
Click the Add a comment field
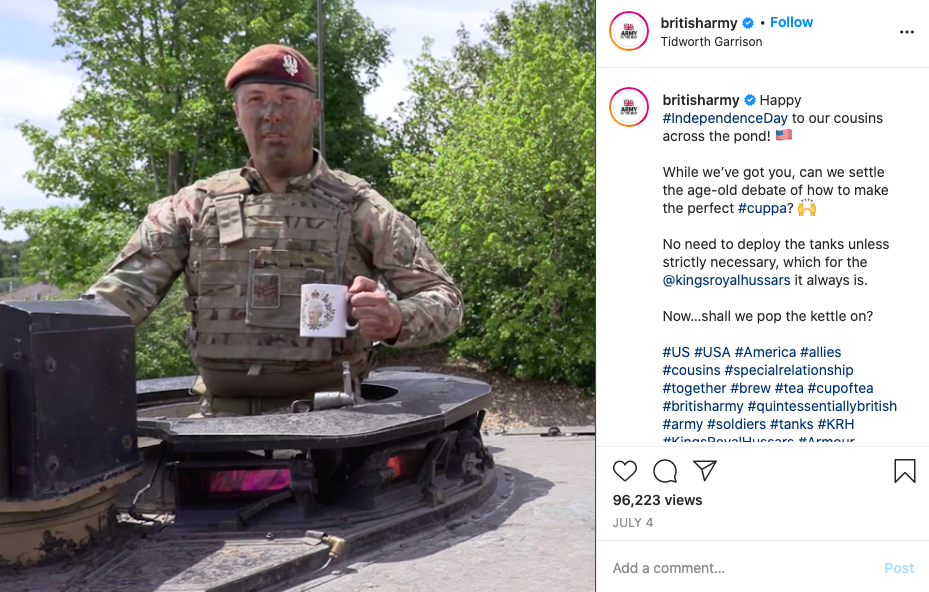(x=741, y=568)
